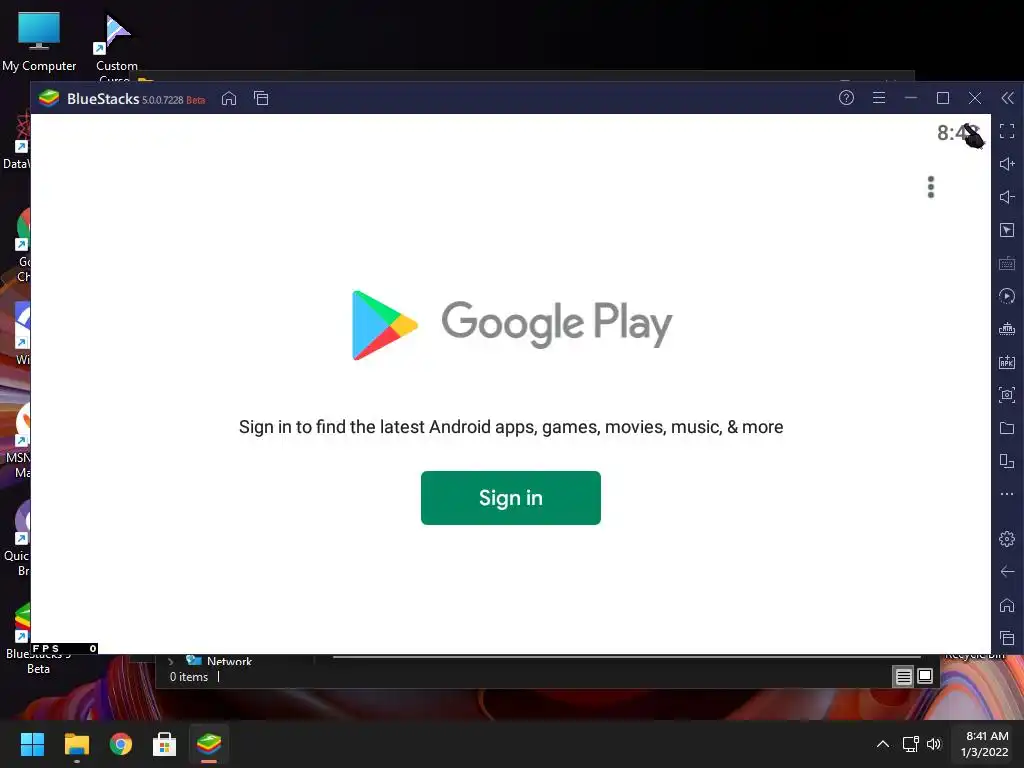This screenshot has height=768, width=1024.
Task: Decrease volume in BlueStacks sidebar
Action: click(1007, 197)
